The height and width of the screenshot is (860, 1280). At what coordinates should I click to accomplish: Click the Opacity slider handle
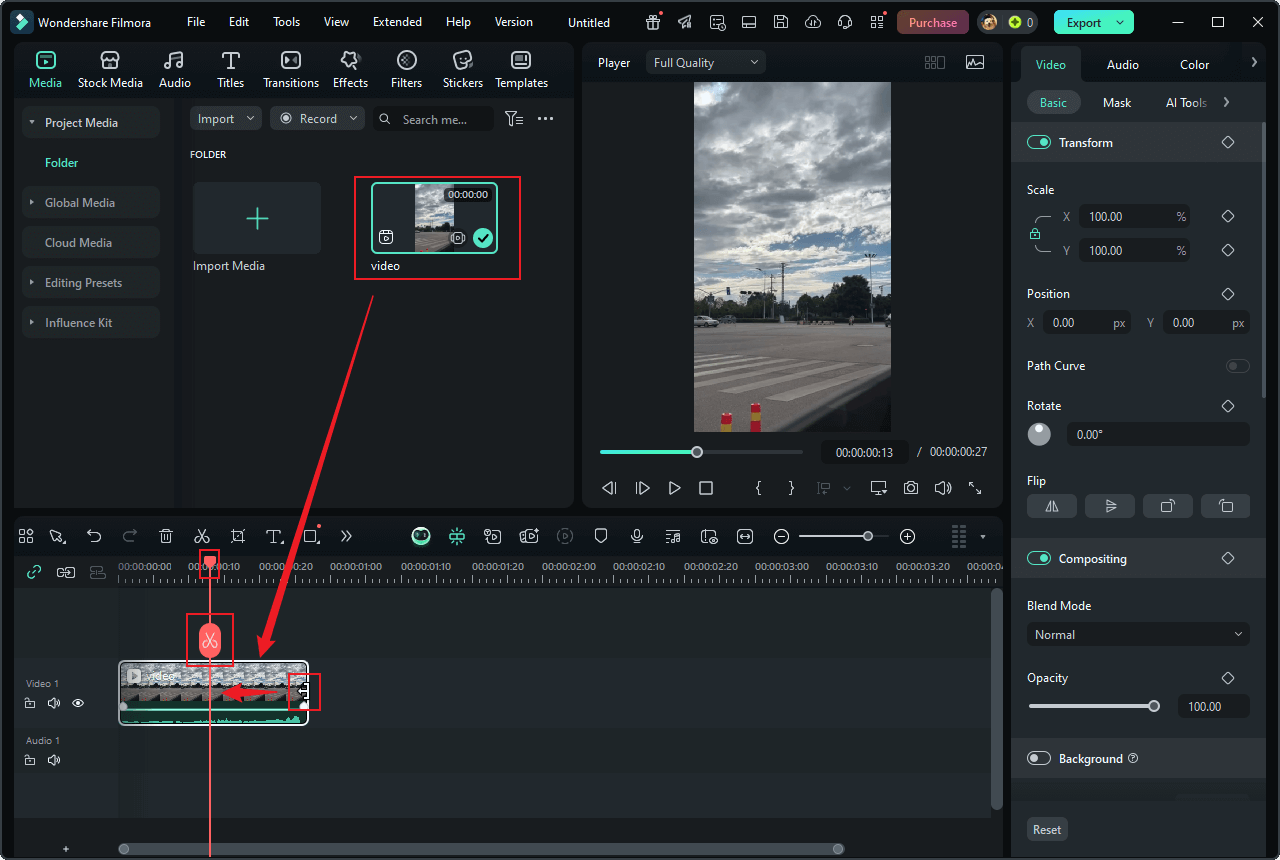1154,706
